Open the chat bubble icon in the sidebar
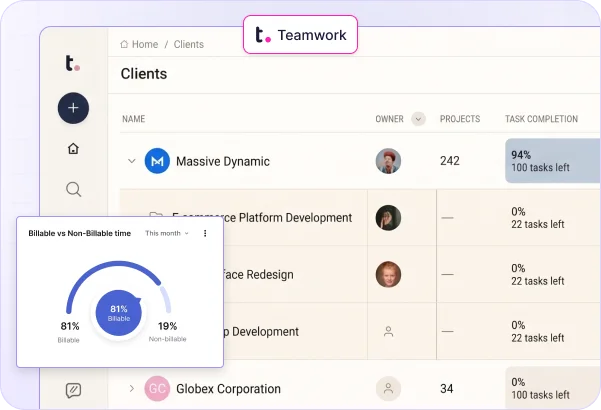The image size is (601, 410). pos(73,390)
